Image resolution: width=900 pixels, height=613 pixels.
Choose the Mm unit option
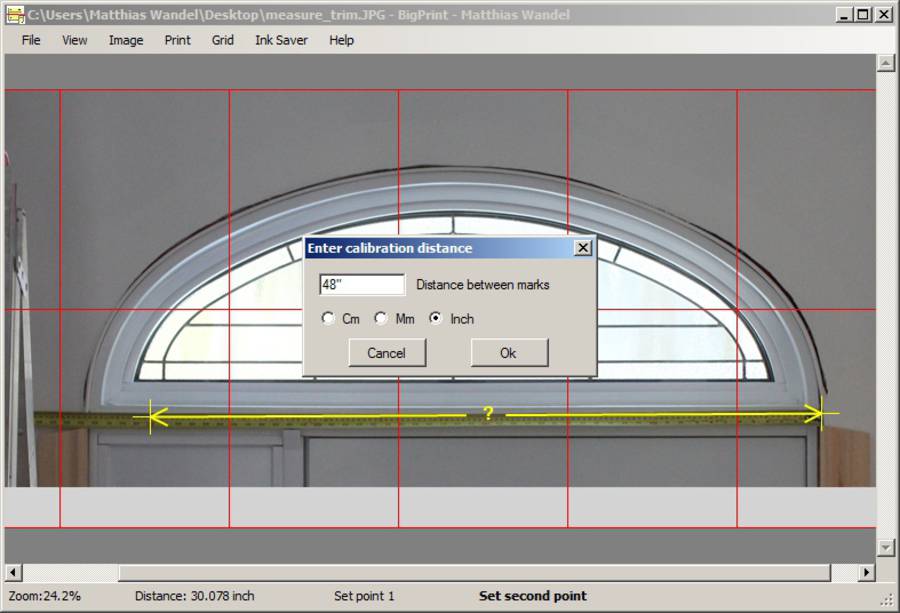point(381,319)
